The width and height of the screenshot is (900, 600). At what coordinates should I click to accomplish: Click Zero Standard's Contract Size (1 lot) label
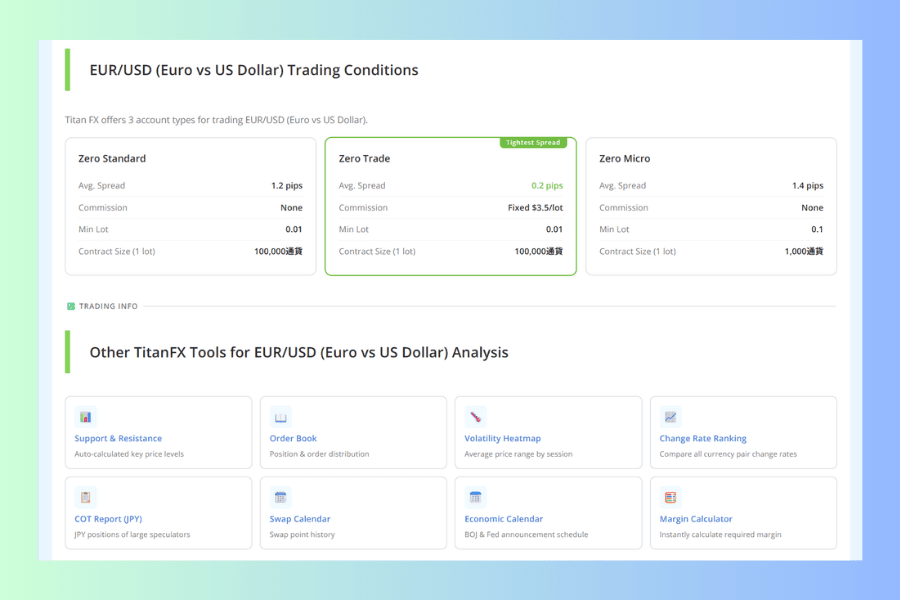tap(117, 251)
